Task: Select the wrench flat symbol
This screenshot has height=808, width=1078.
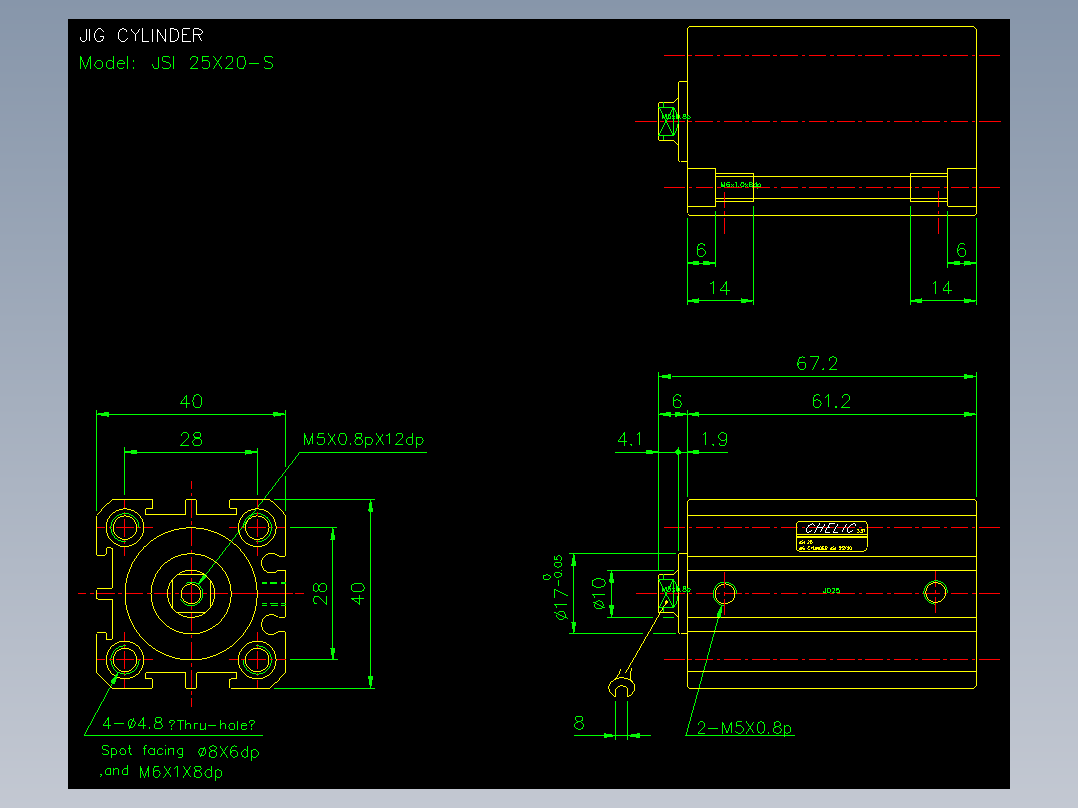Action: [622, 684]
